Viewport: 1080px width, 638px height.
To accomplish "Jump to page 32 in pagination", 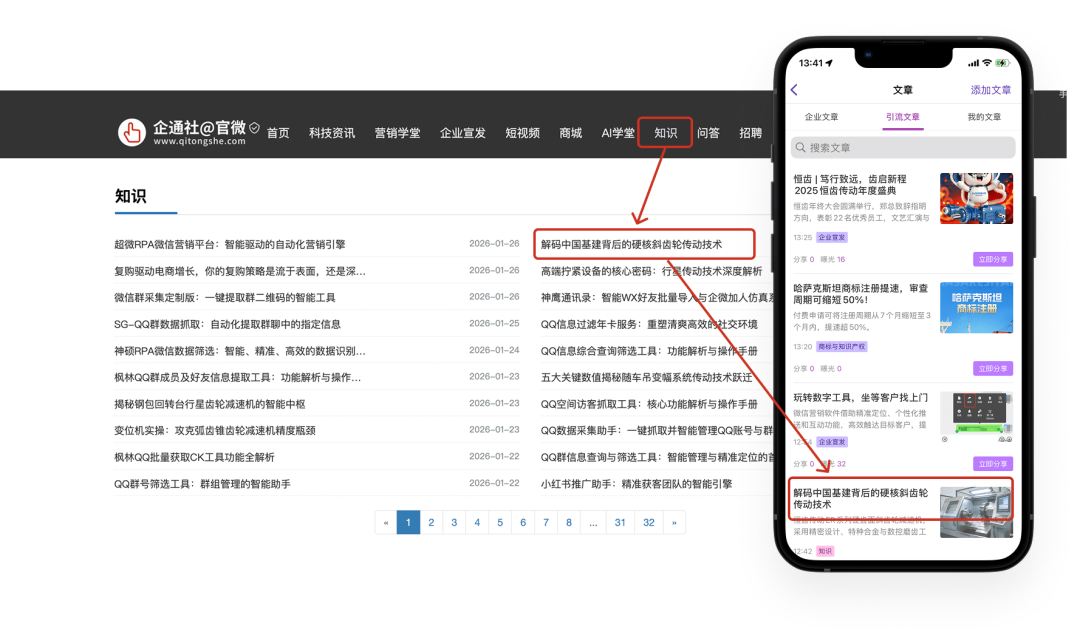I will 649,522.
